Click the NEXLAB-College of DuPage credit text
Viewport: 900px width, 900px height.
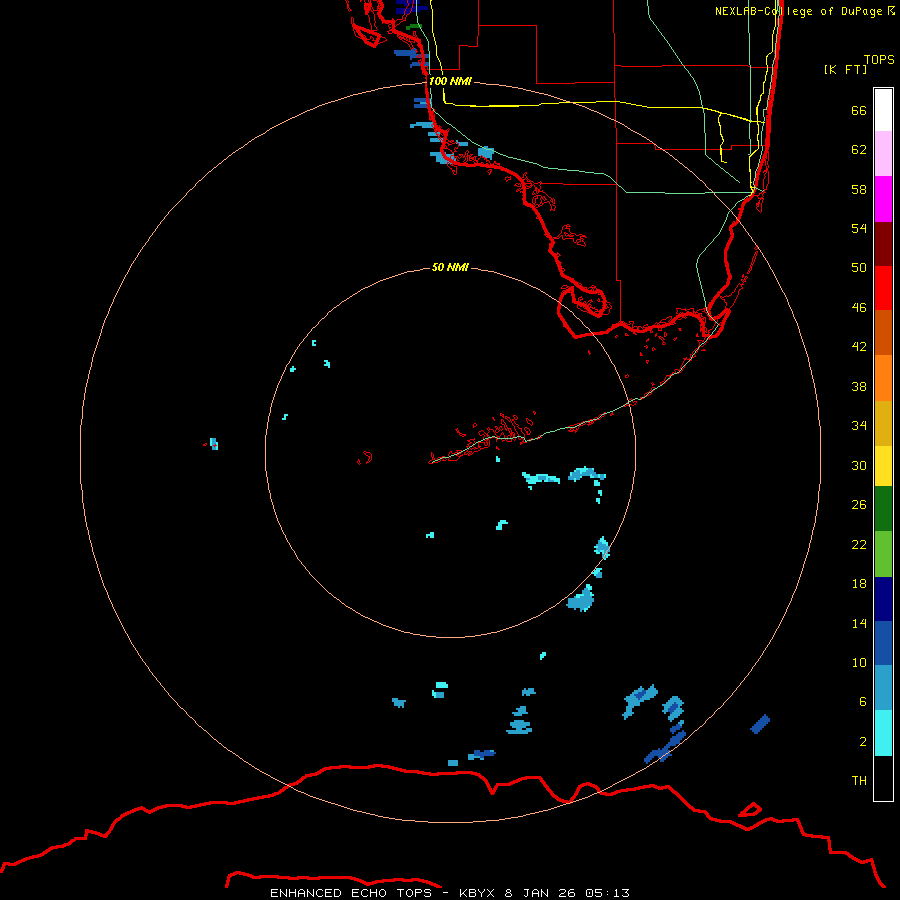804,11
